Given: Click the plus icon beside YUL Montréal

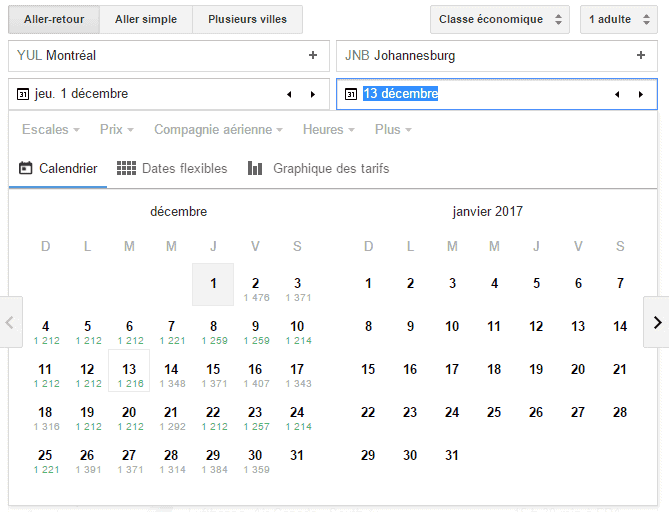Looking at the screenshot, I should tap(313, 56).
